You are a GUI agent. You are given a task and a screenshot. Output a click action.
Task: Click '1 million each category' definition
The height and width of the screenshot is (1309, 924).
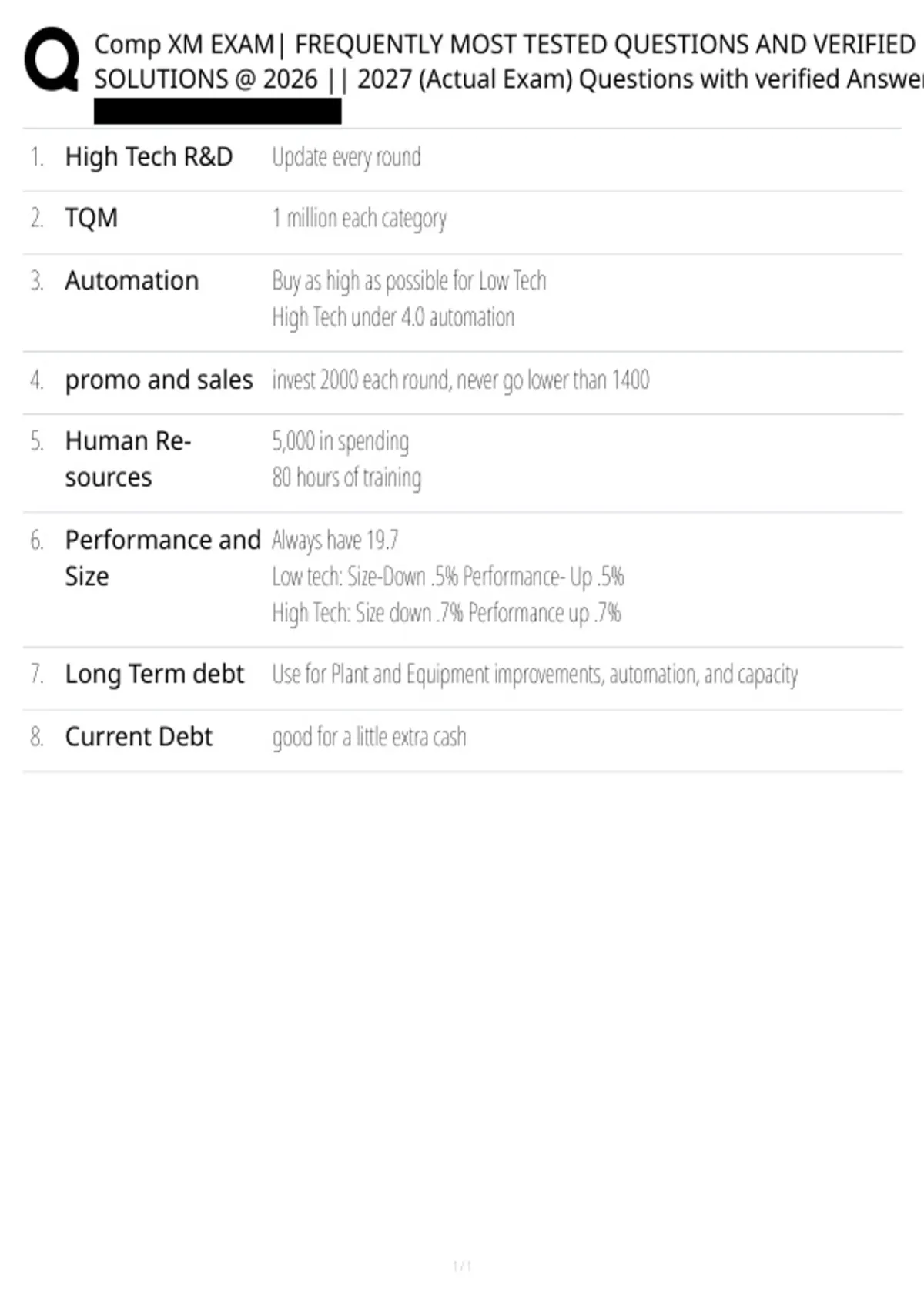pyautogui.click(x=359, y=219)
